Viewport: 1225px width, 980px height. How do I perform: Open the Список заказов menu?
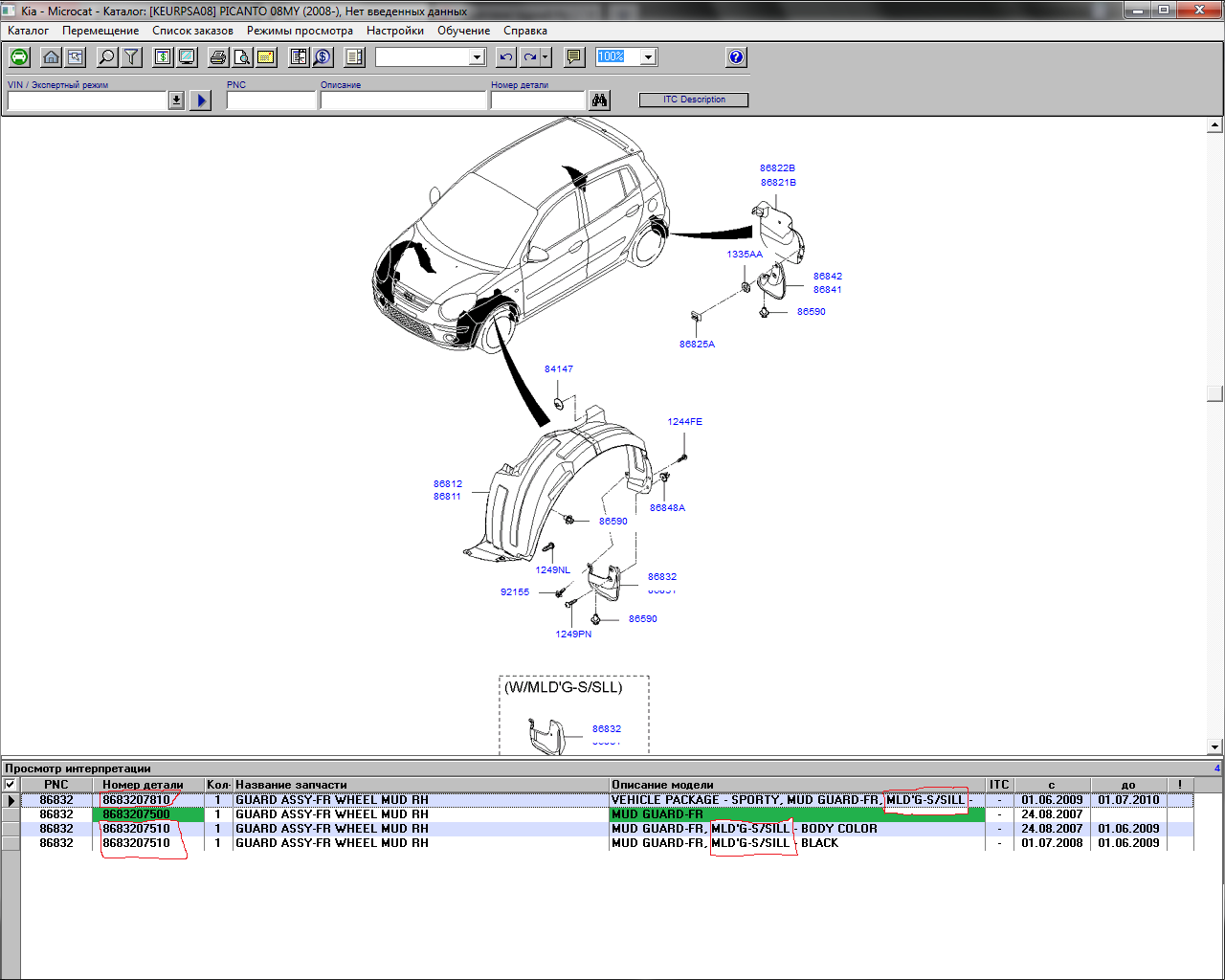pos(192,31)
